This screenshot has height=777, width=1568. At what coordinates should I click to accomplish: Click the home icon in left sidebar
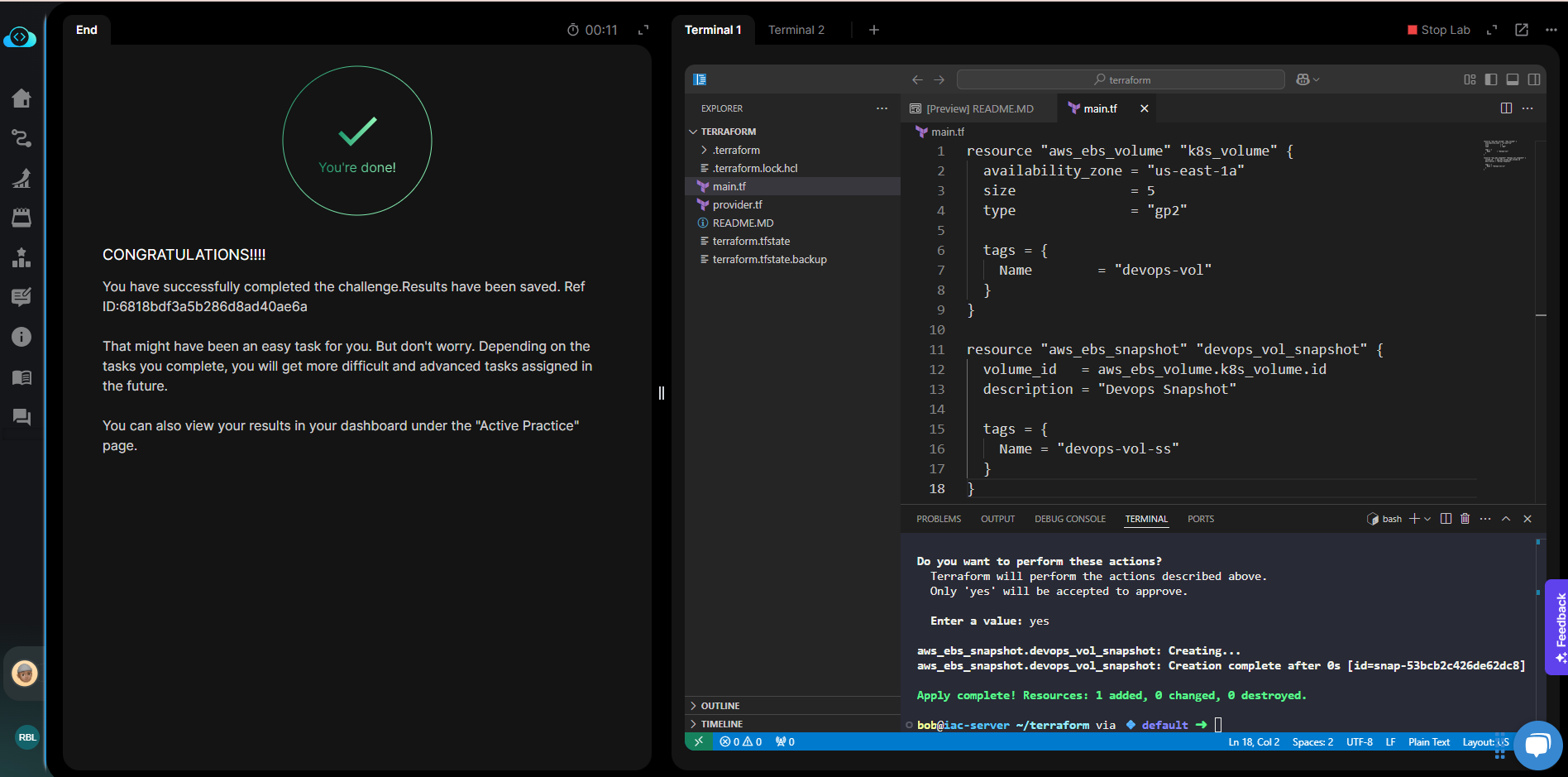pos(22,98)
